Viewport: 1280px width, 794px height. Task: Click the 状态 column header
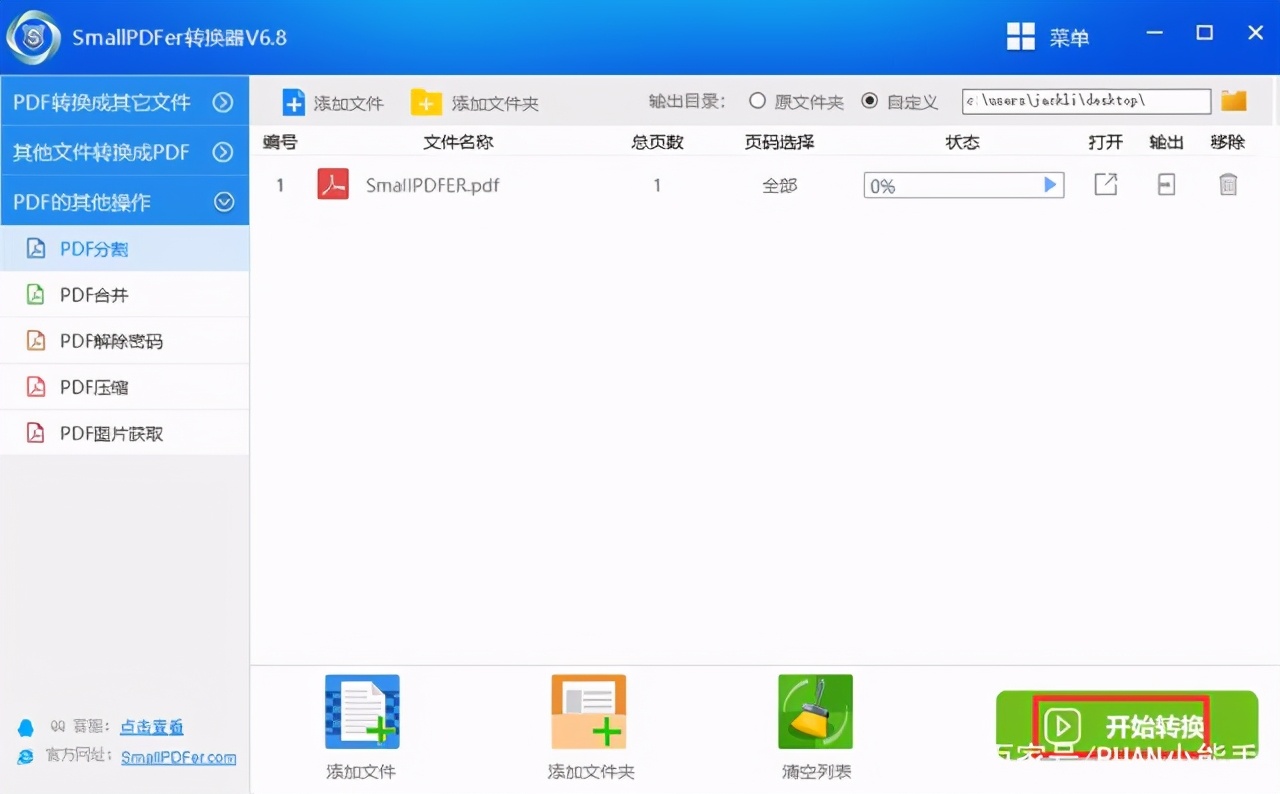tap(963, 142)
